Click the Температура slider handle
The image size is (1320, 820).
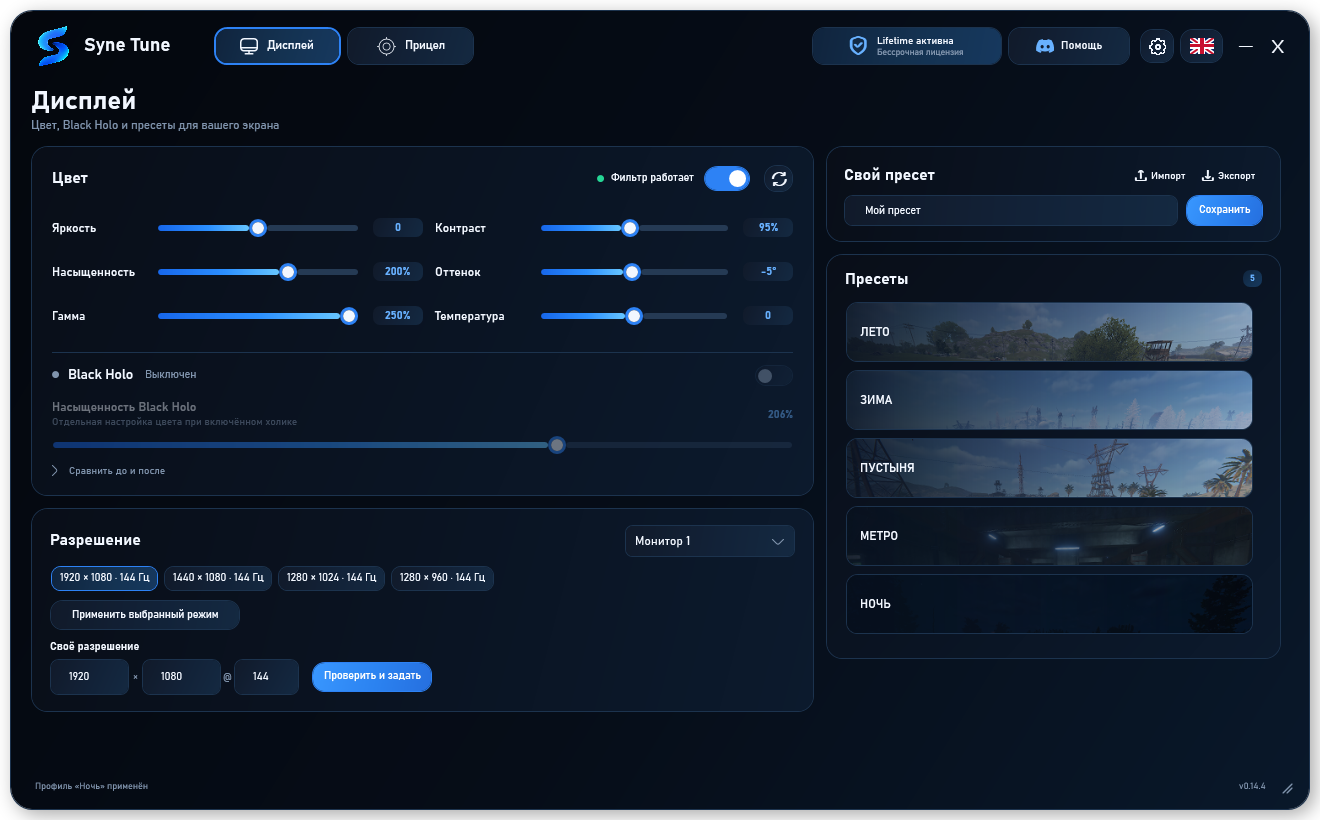(x=634, y=316)
